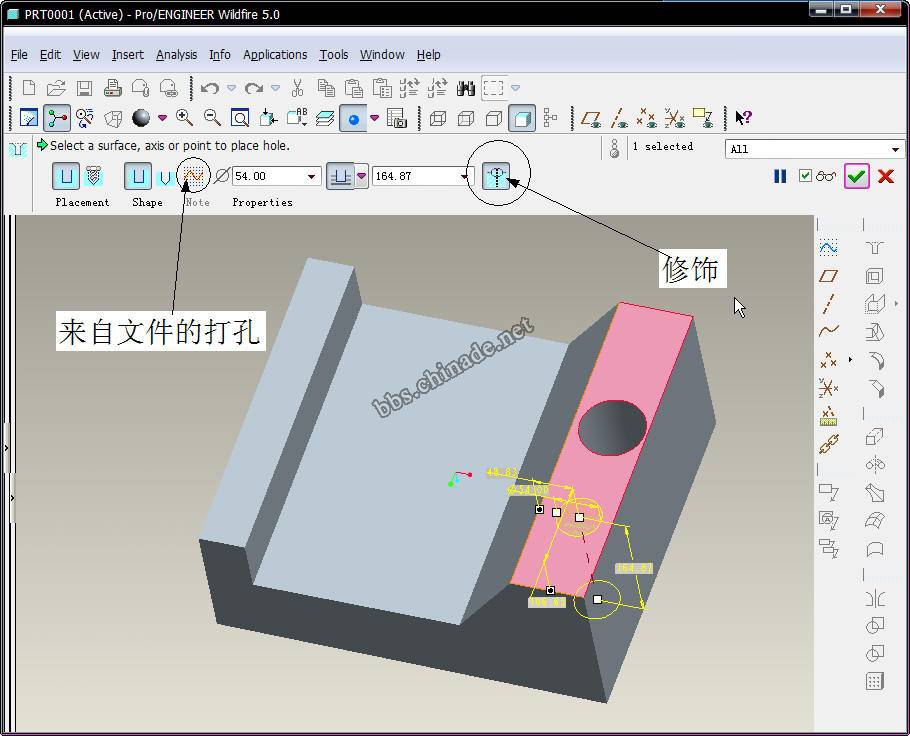
Task: Click the Save file icon
Action: (85, 88)
